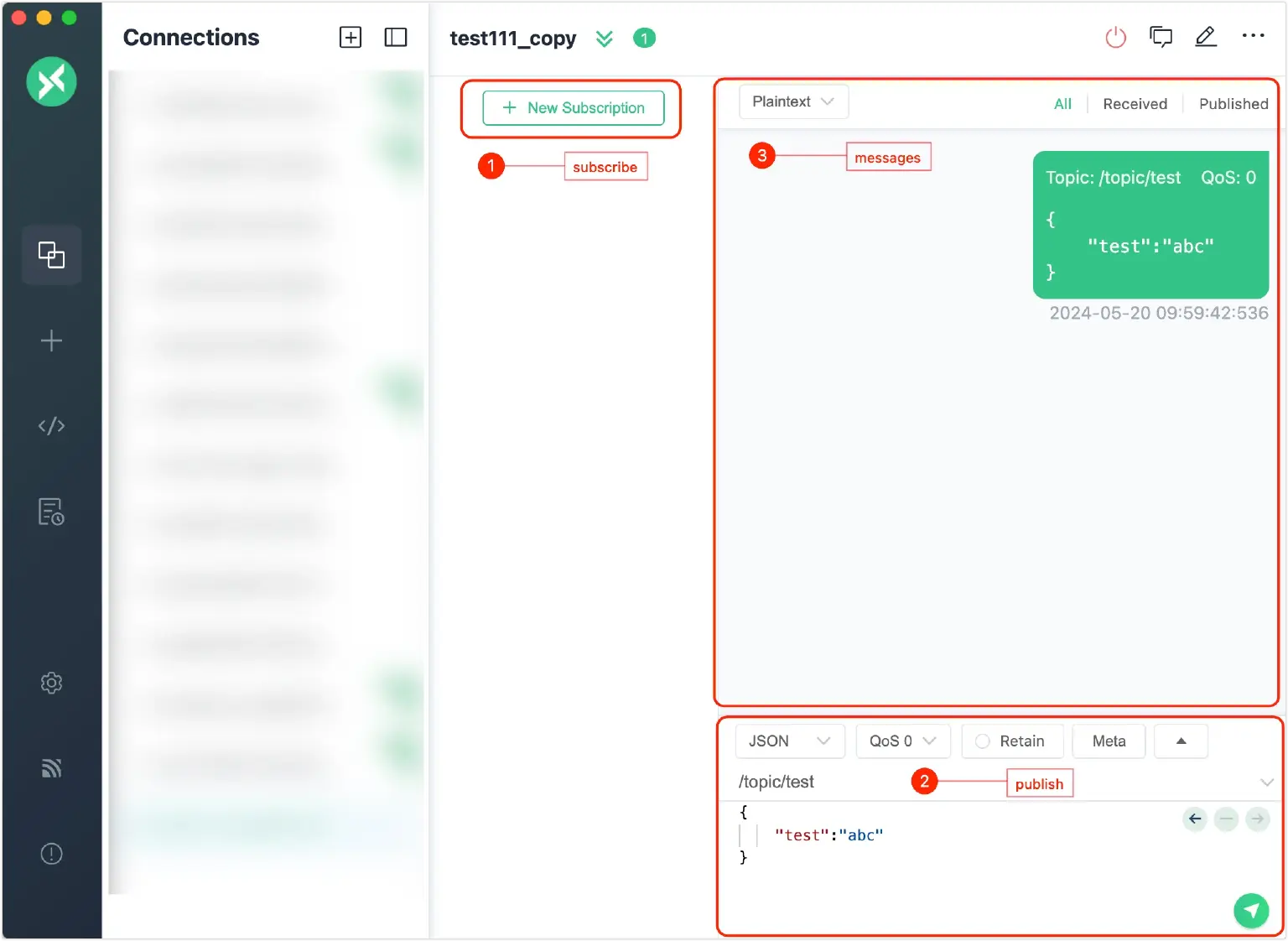Collapse connection details with double chevron

click(x=604, y=39)
